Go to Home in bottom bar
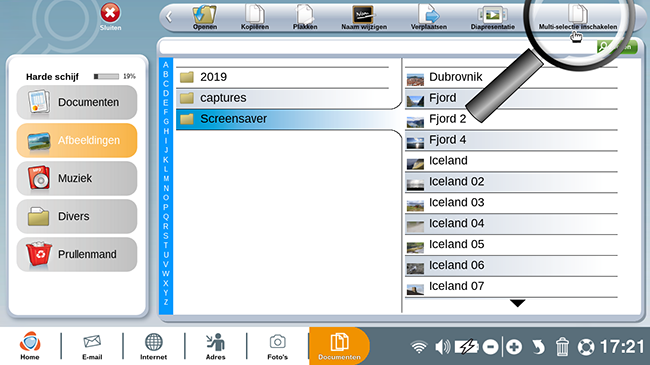 point(30,346)
